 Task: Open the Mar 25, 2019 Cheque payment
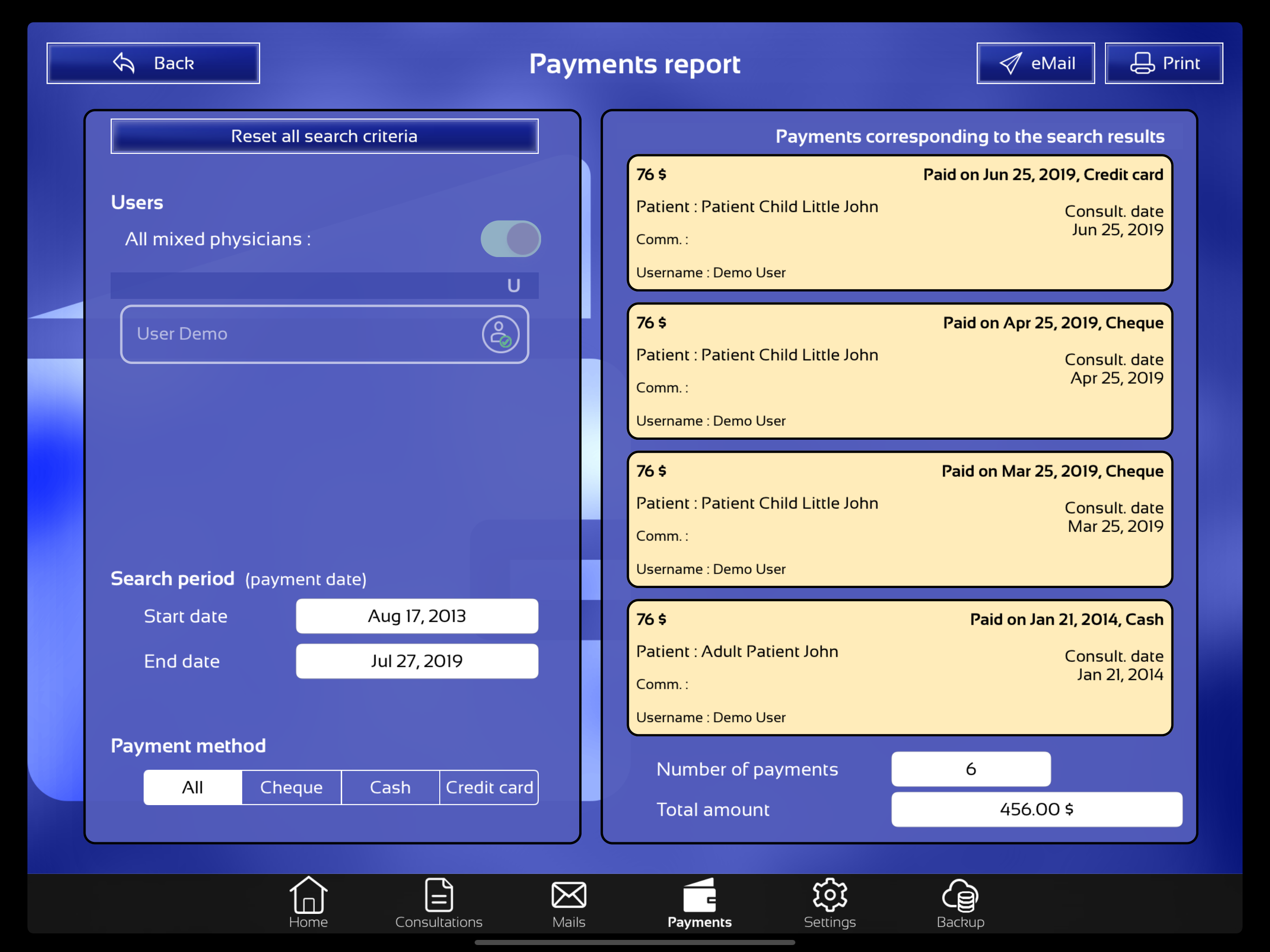tap(900, 519)
